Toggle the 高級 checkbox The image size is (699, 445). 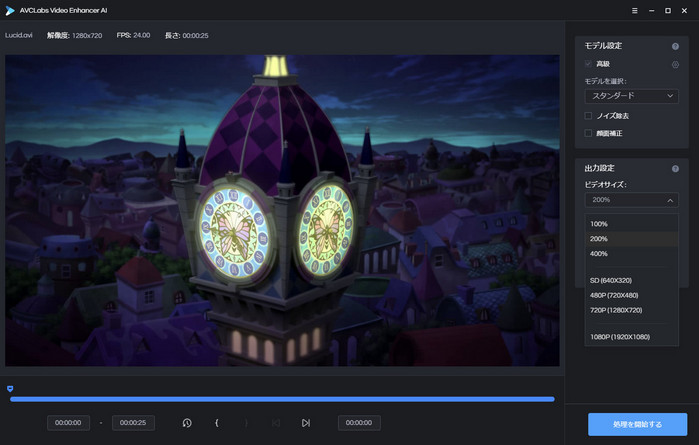point(588,64)
